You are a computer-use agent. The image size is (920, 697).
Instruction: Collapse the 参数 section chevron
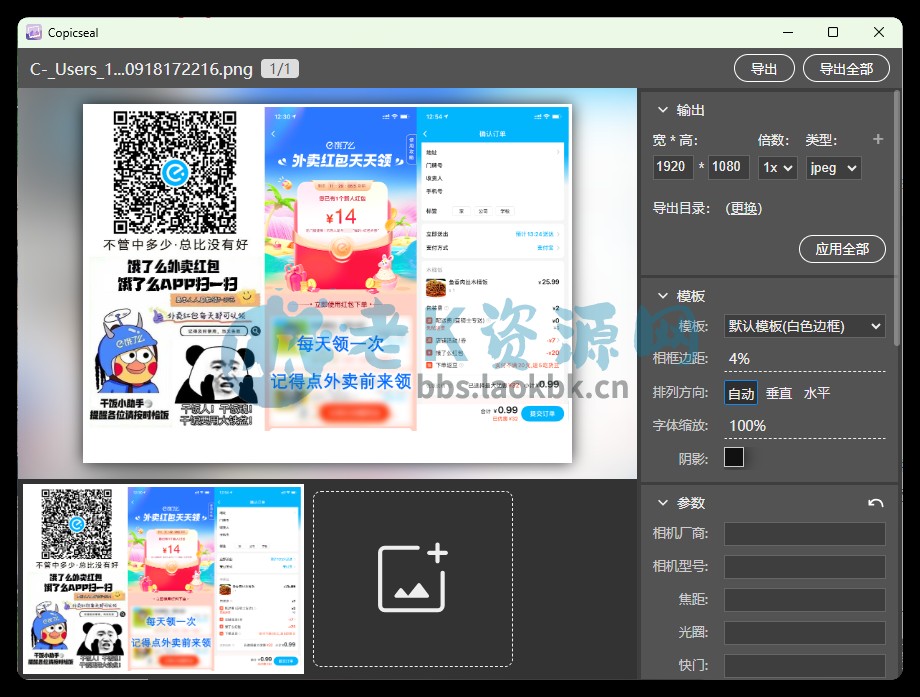tap(663, 503)
